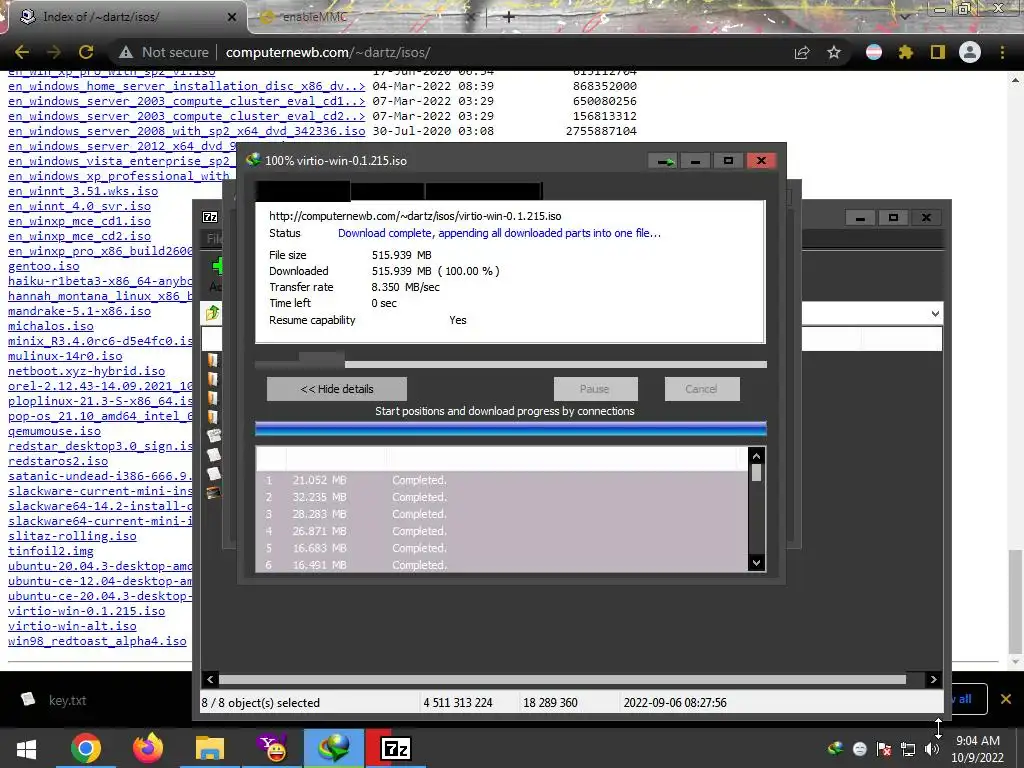Click the IDM download dialog's green arrow button
The width and height of the screenshot is (1024, 768).
(664, 161)
